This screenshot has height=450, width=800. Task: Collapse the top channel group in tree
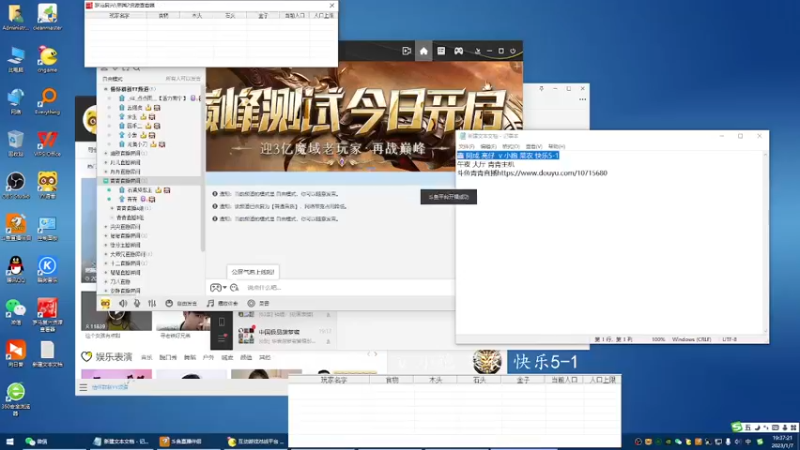pos(106,89)
